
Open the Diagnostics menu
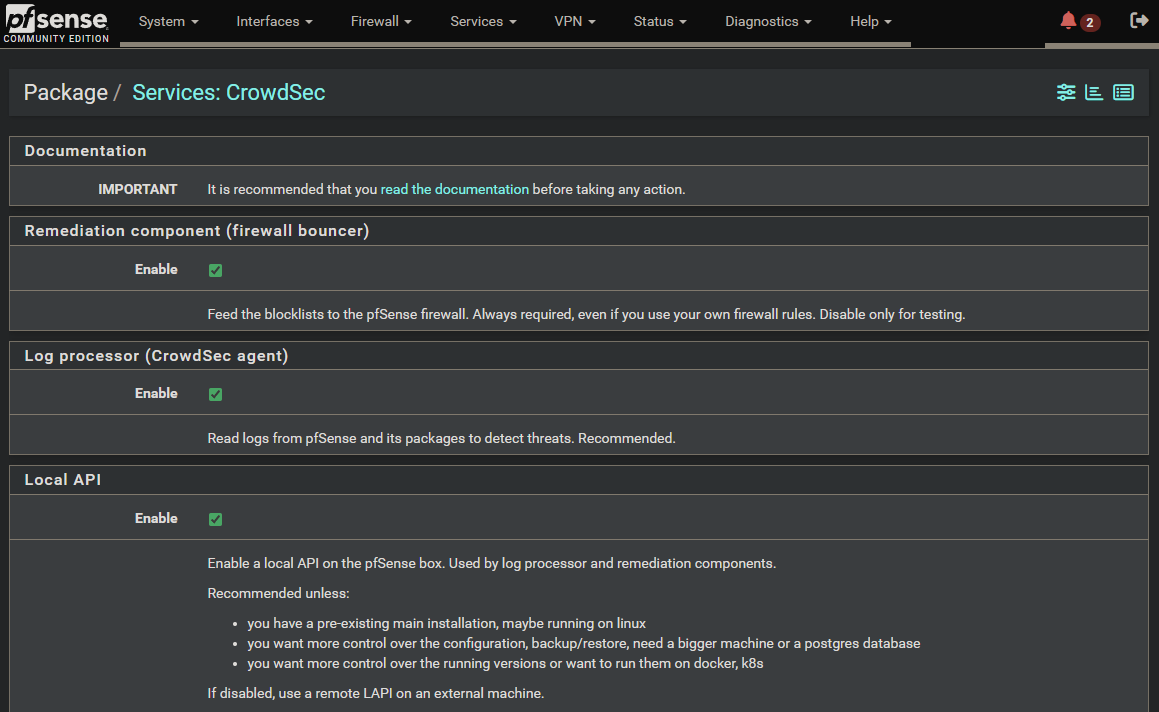pyautogui.click(x=768, y=22)
